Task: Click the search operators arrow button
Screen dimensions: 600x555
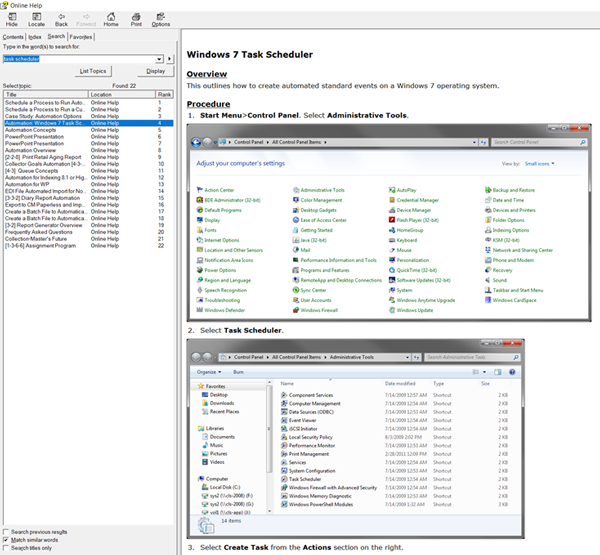Action: [170, 59]
